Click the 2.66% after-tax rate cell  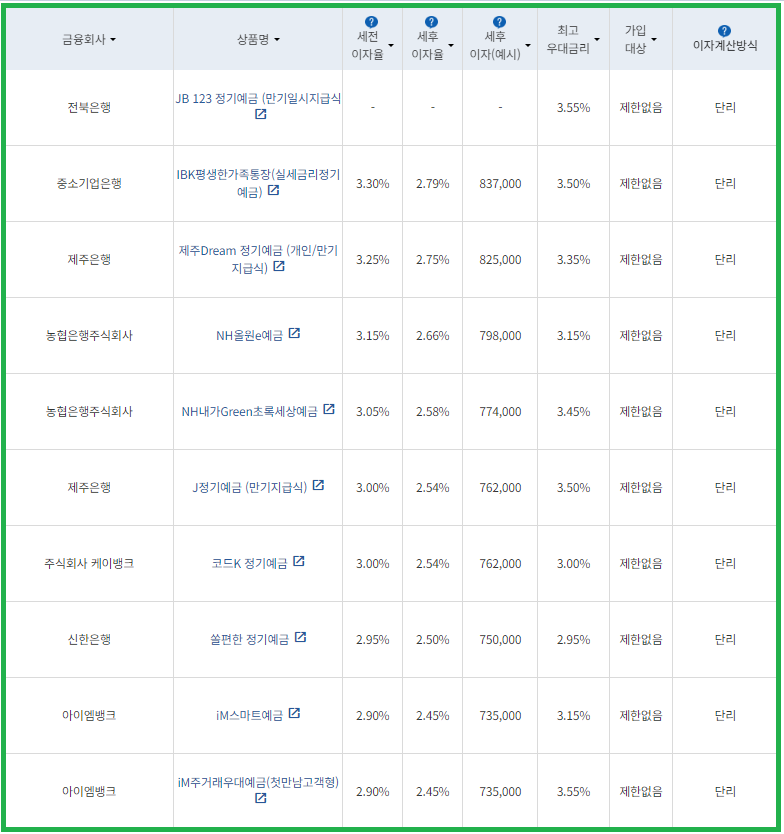pos(432,336)
